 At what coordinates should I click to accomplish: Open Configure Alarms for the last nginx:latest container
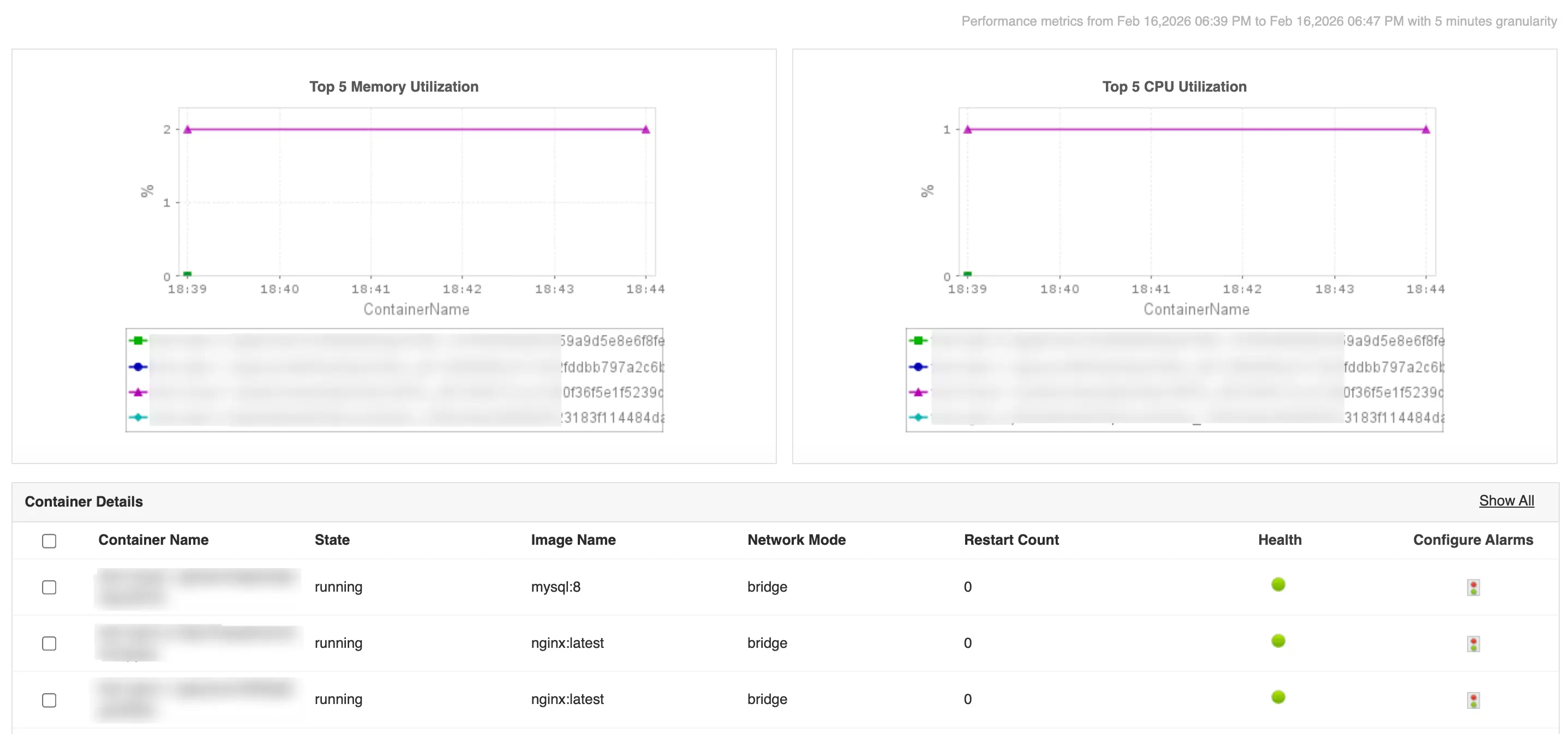pyautogui.click(x=1473, y=699)
